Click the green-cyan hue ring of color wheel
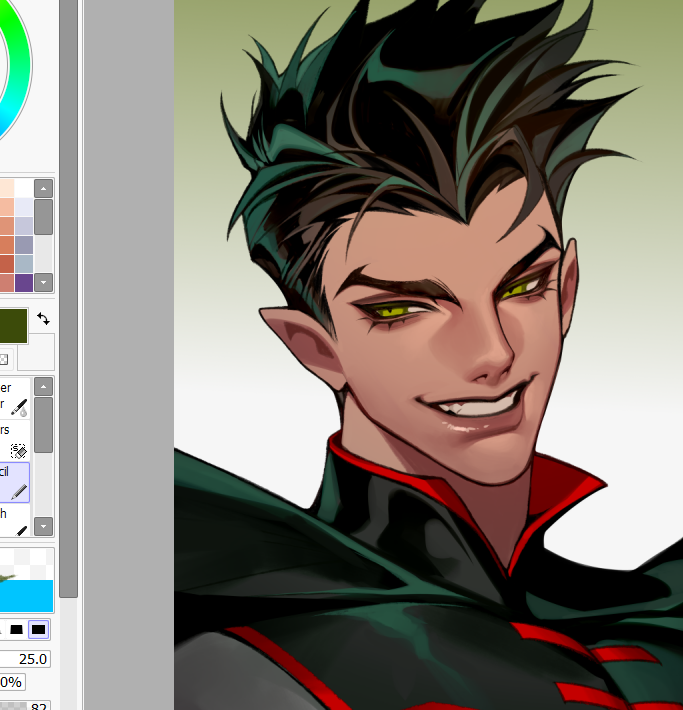This screenshot has height=710, width=683. (x=18, y=68)
